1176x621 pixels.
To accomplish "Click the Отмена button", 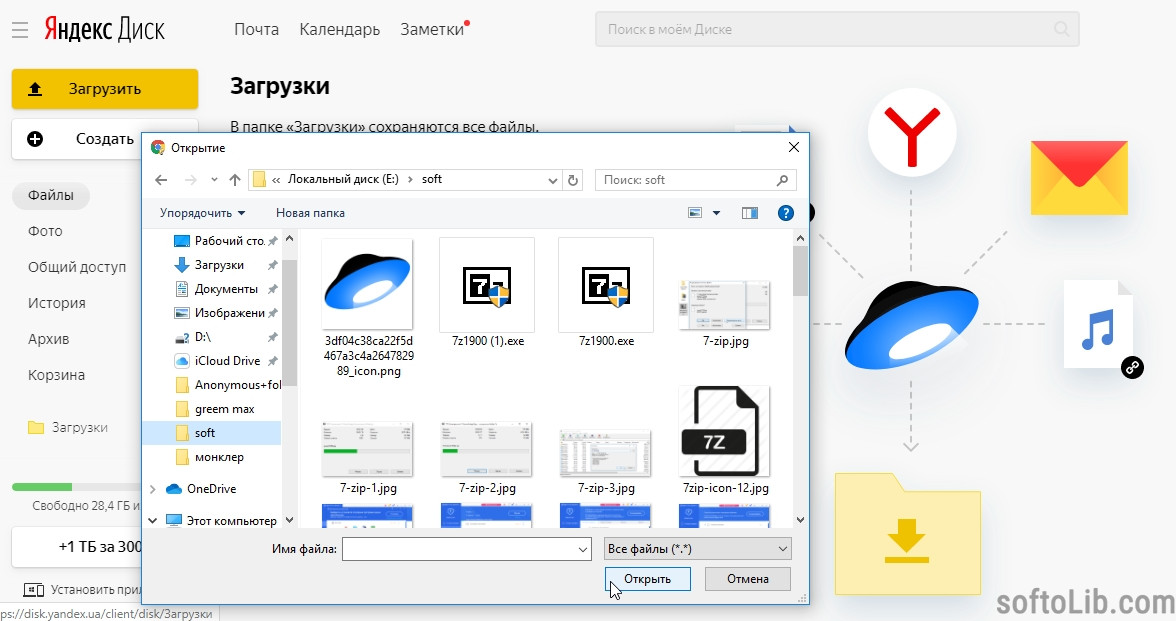I will coord(748,579).
